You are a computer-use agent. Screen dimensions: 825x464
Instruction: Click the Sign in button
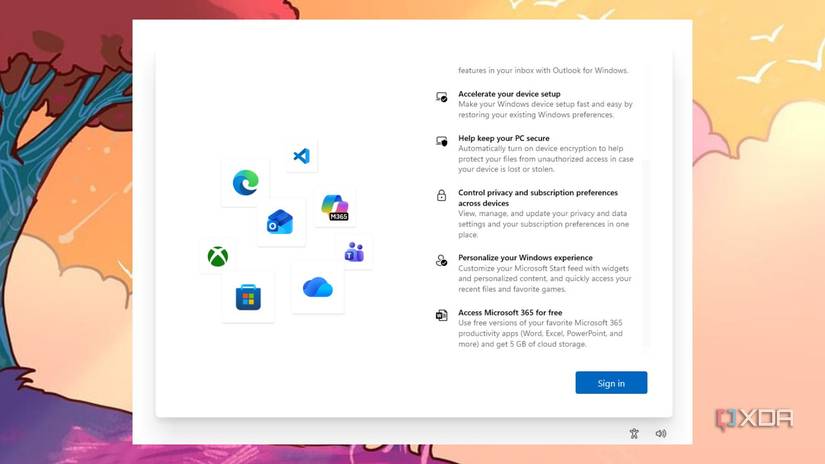click(611, 382)
